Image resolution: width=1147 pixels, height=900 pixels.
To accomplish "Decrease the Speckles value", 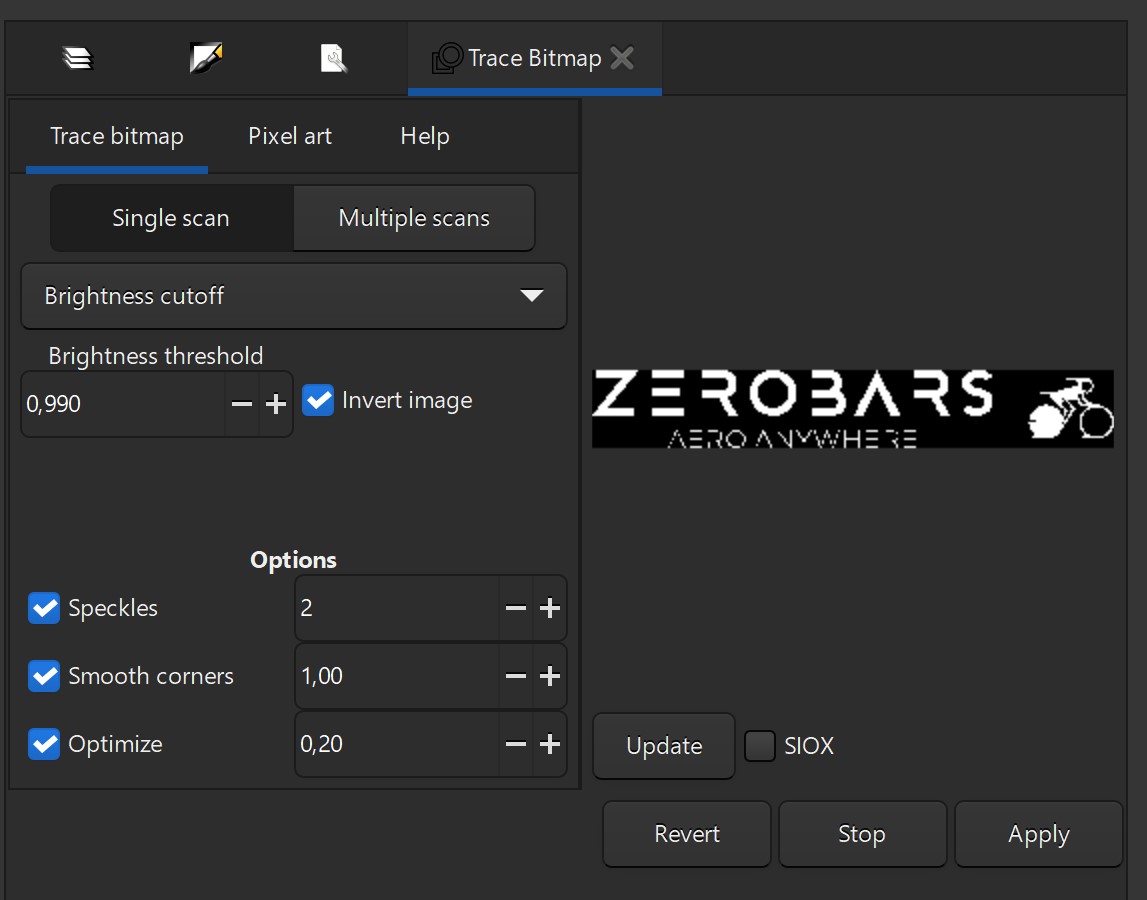I will tap(516, 608).
